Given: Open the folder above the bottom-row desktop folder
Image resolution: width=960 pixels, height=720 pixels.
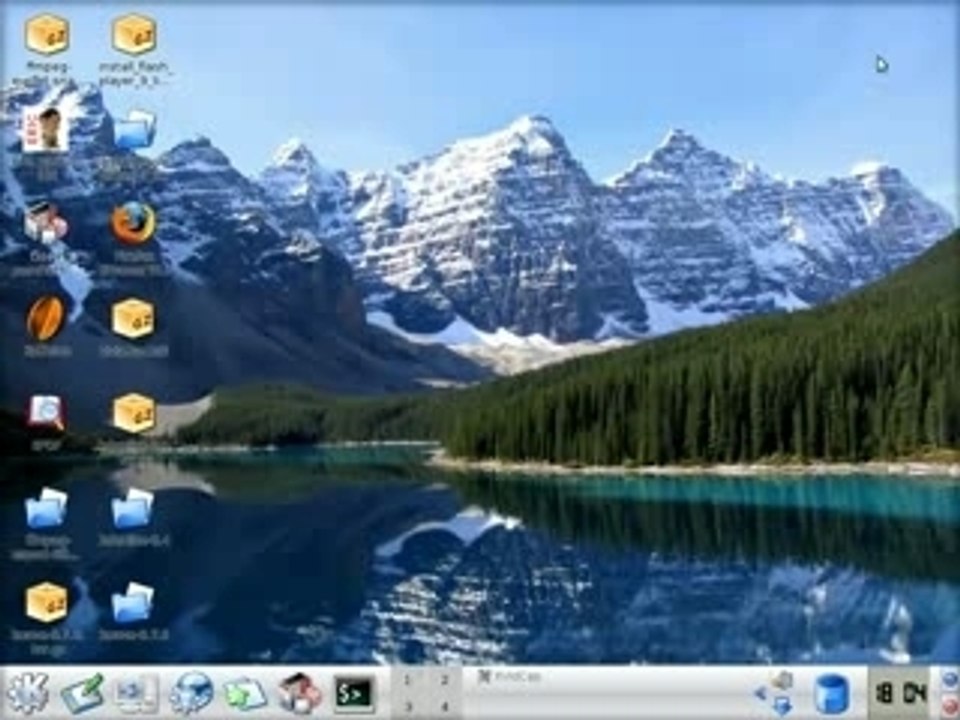Looking at the screenshot, I should click(133, 508).
